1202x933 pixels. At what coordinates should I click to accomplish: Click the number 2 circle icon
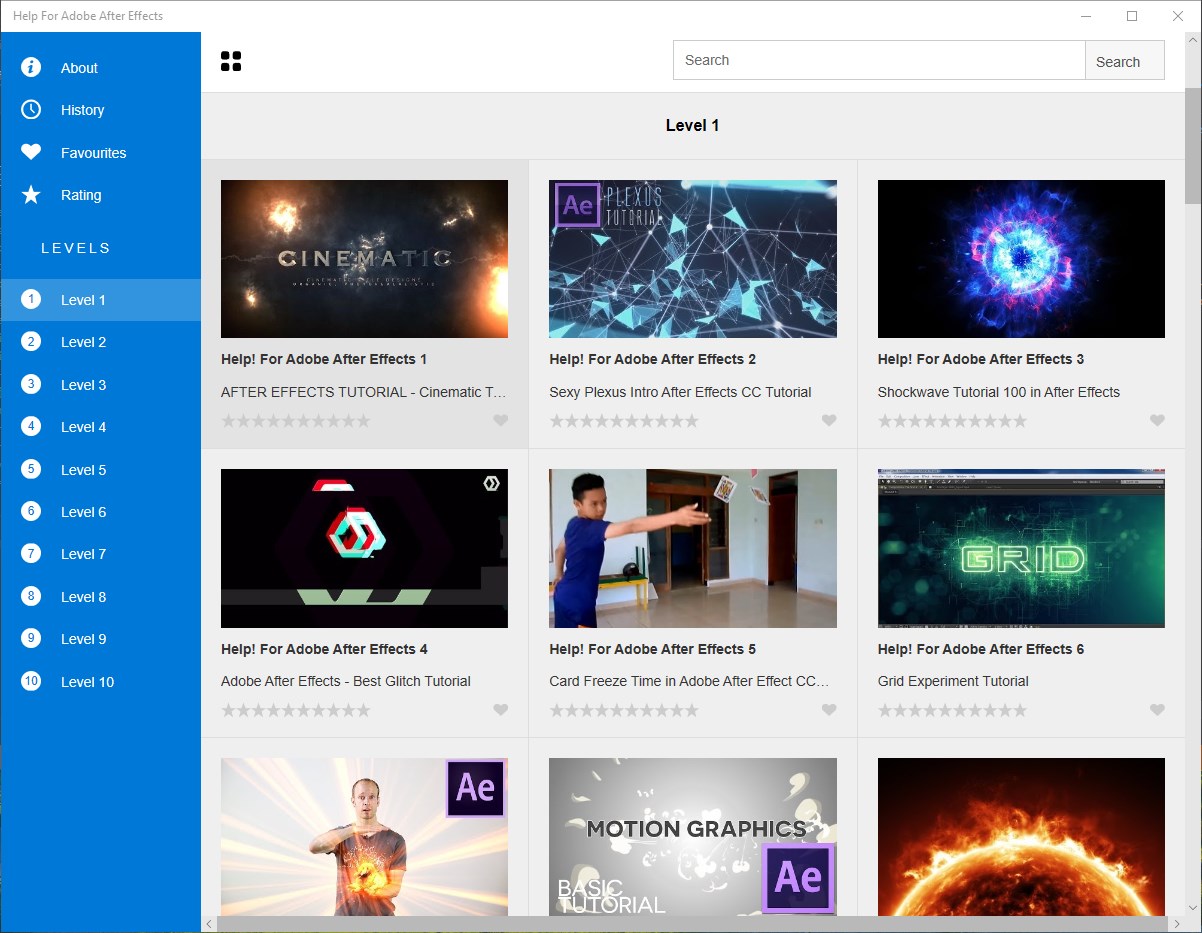tap(31, 342)
